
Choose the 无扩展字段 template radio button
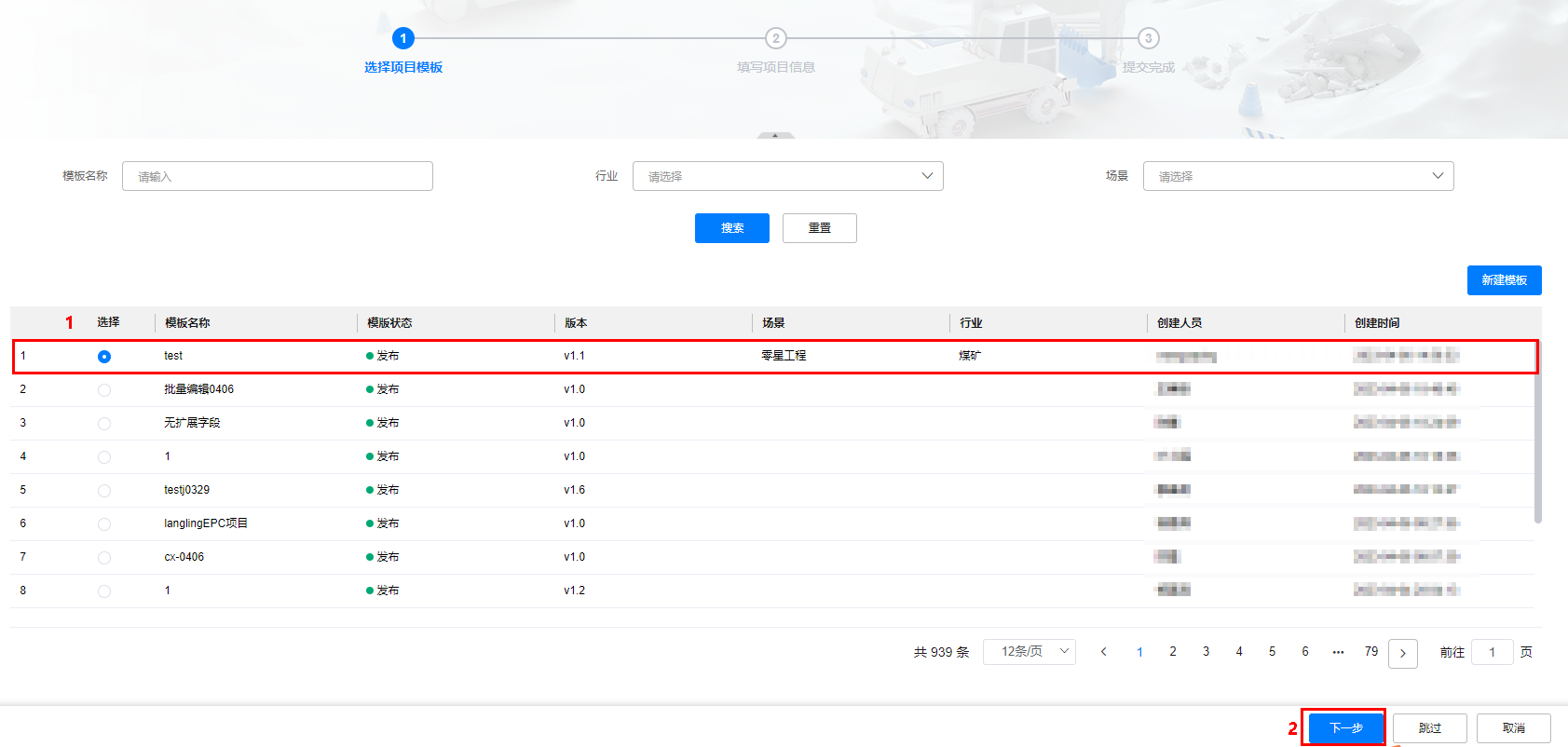(x=104, y=424)
